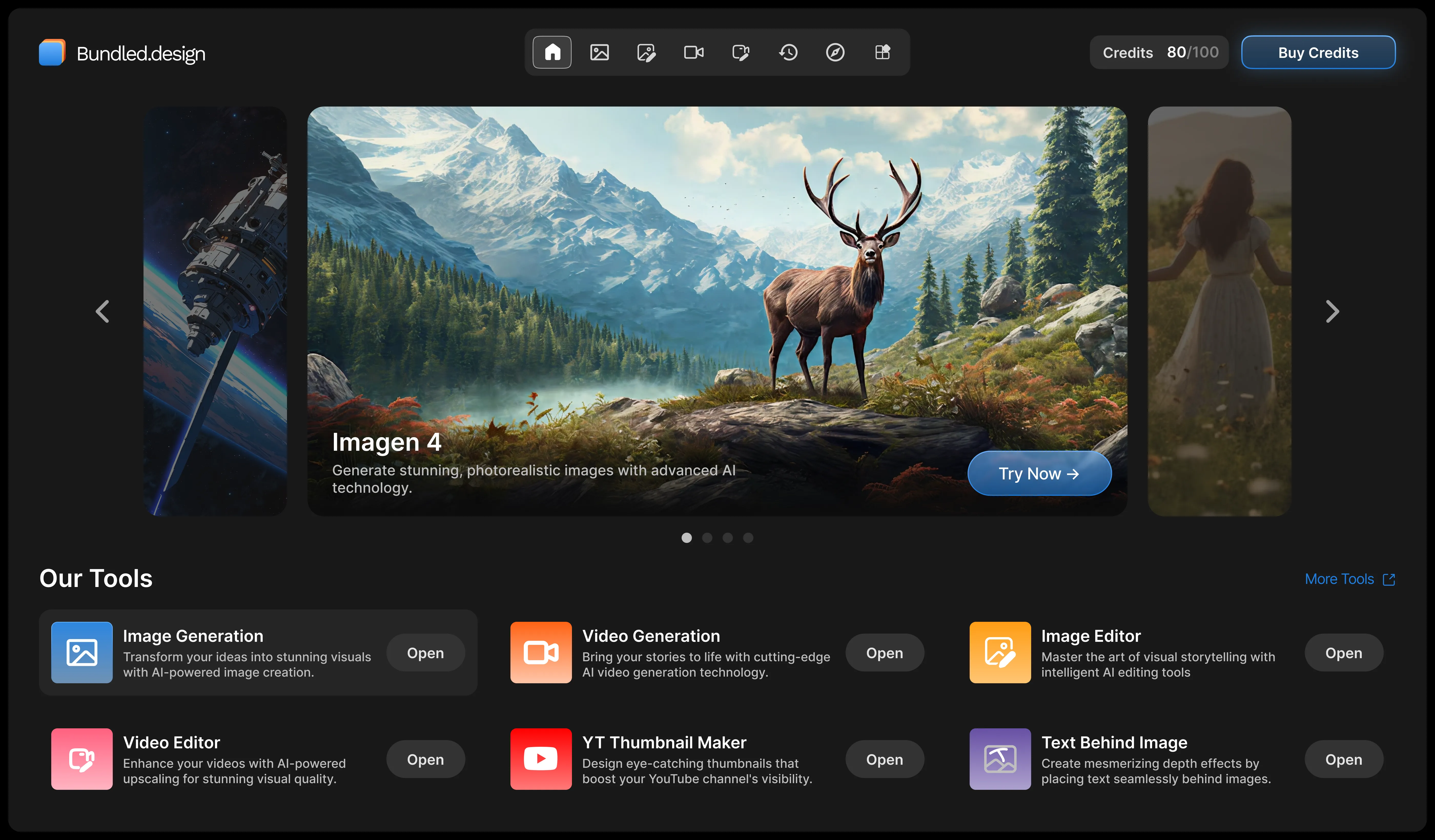Screen dimensions: 1435x840
Task: Click the blue Image Generation tile icon
Action: coord(82,652)
